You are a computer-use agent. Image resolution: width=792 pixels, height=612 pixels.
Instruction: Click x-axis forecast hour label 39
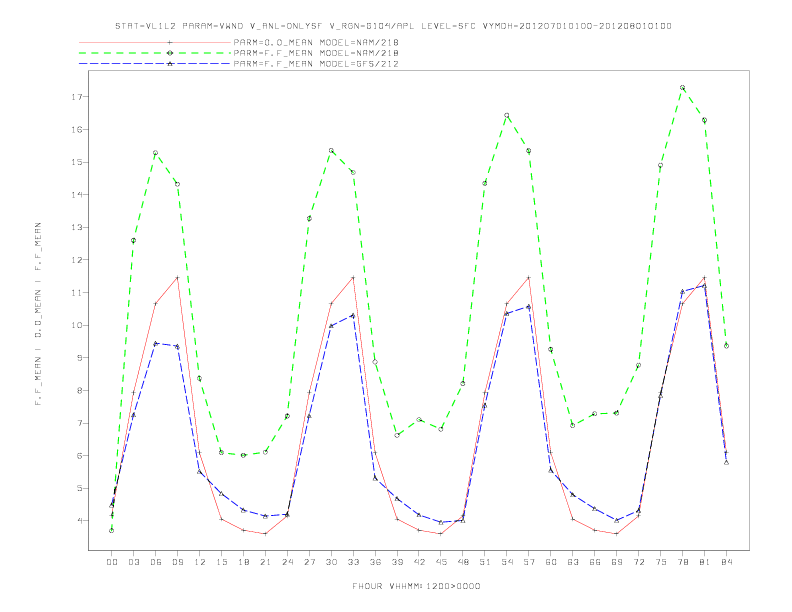397,562
